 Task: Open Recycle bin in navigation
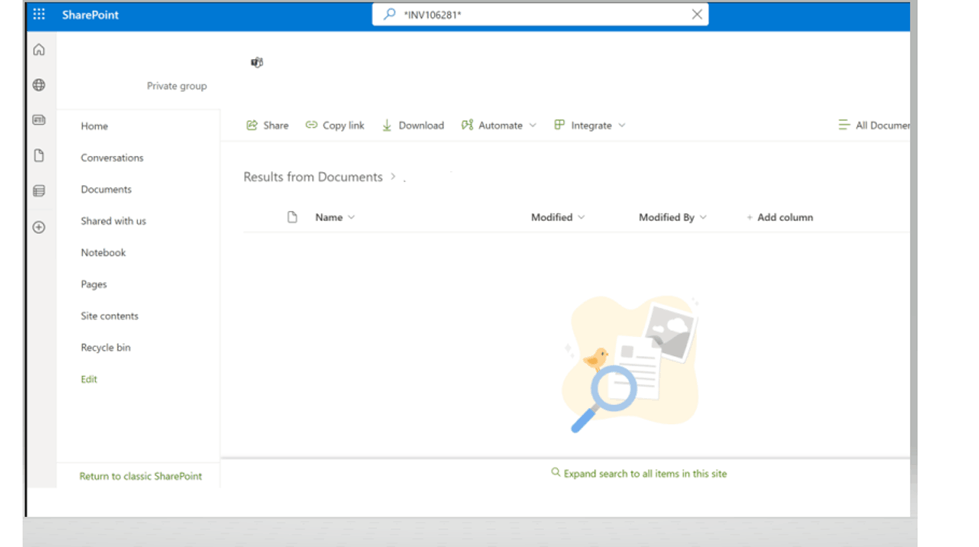click(x=106, y=348)
